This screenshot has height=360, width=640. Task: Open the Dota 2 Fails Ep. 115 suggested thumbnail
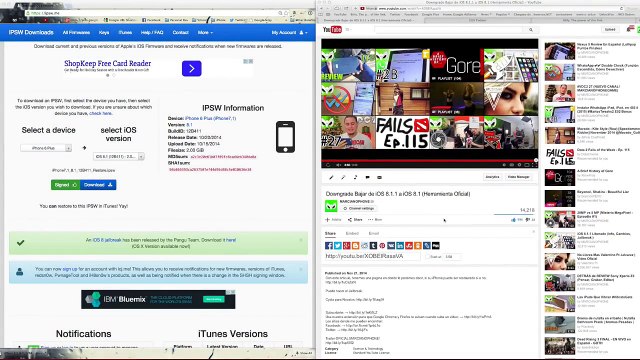click(560, 157)
